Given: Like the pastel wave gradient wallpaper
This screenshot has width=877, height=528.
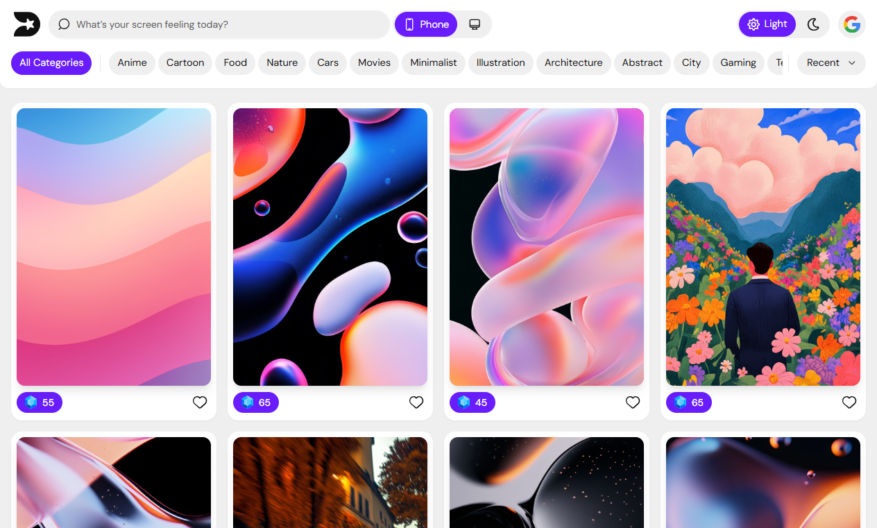Looking at the screenshot, I should point(200,402).
